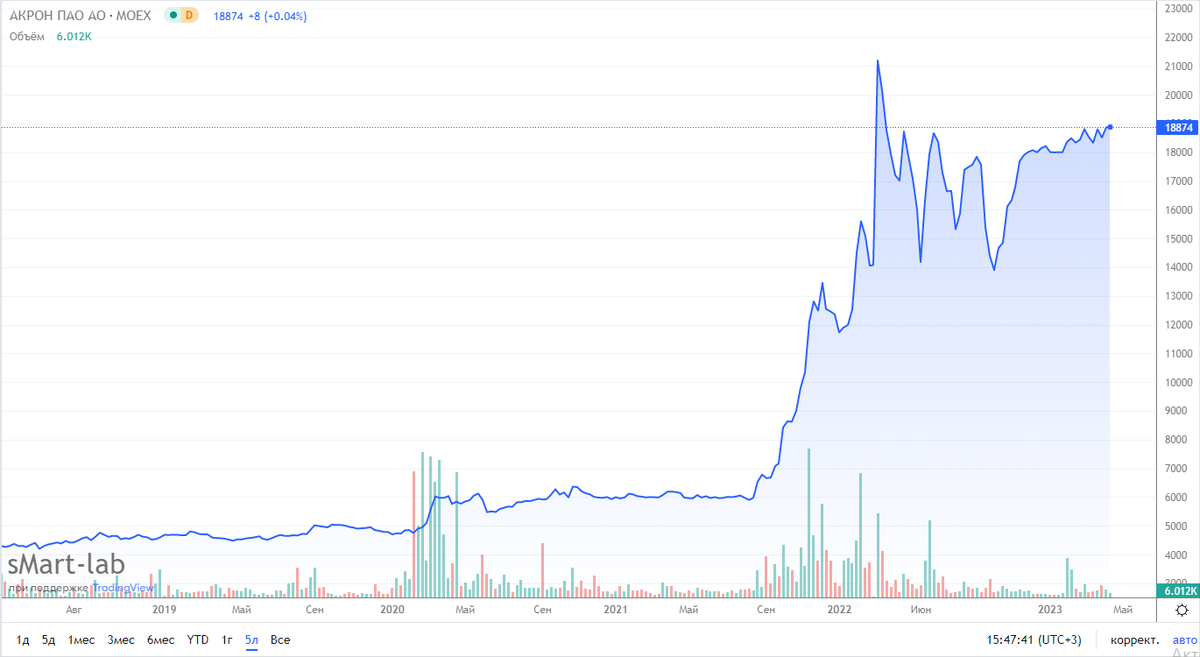Click the latest price dot on line
Image resolution: width=1200 pixels, height=657 pixels.
[x=1110, y=127]
